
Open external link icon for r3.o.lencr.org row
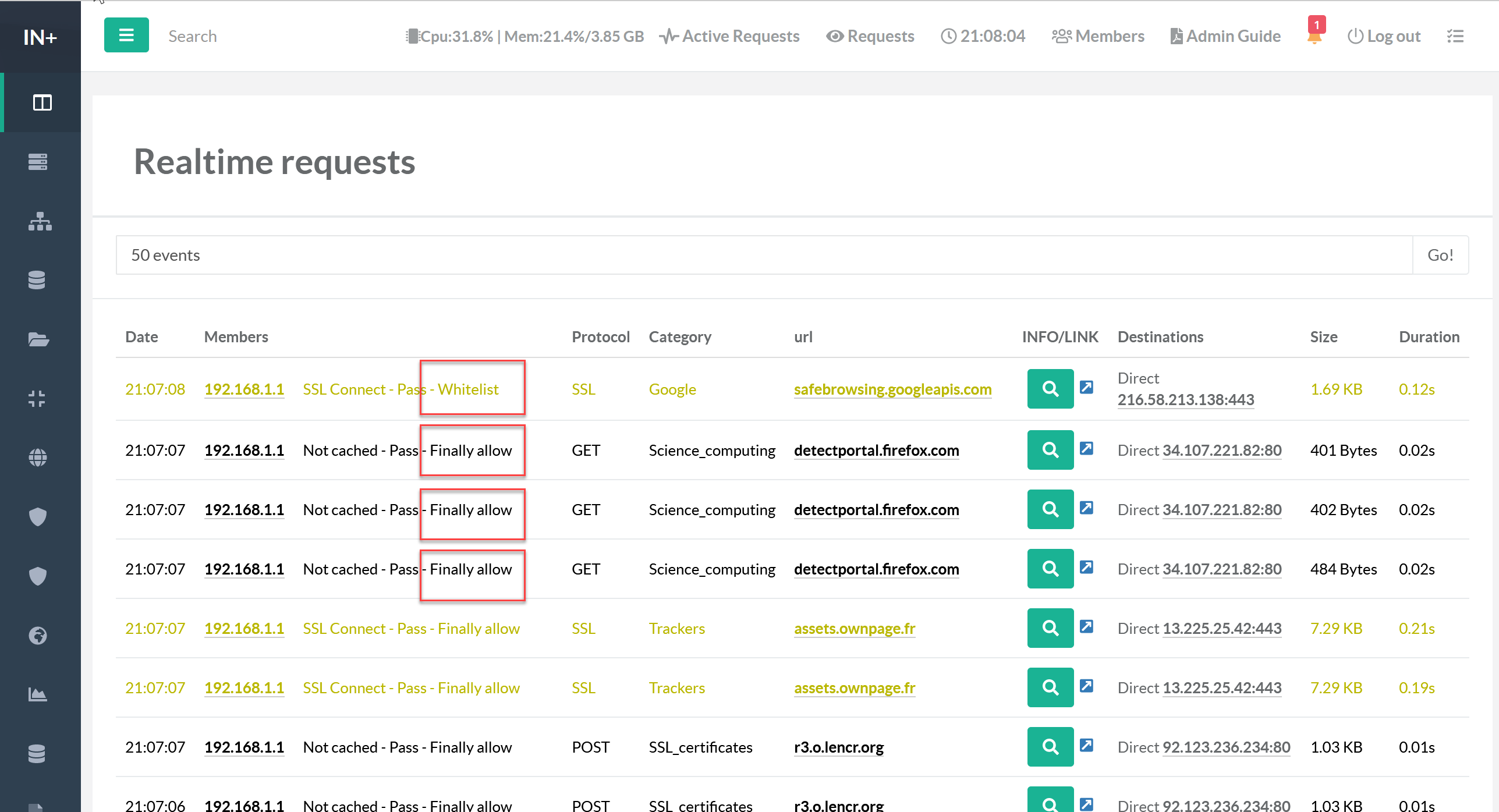1086,745
